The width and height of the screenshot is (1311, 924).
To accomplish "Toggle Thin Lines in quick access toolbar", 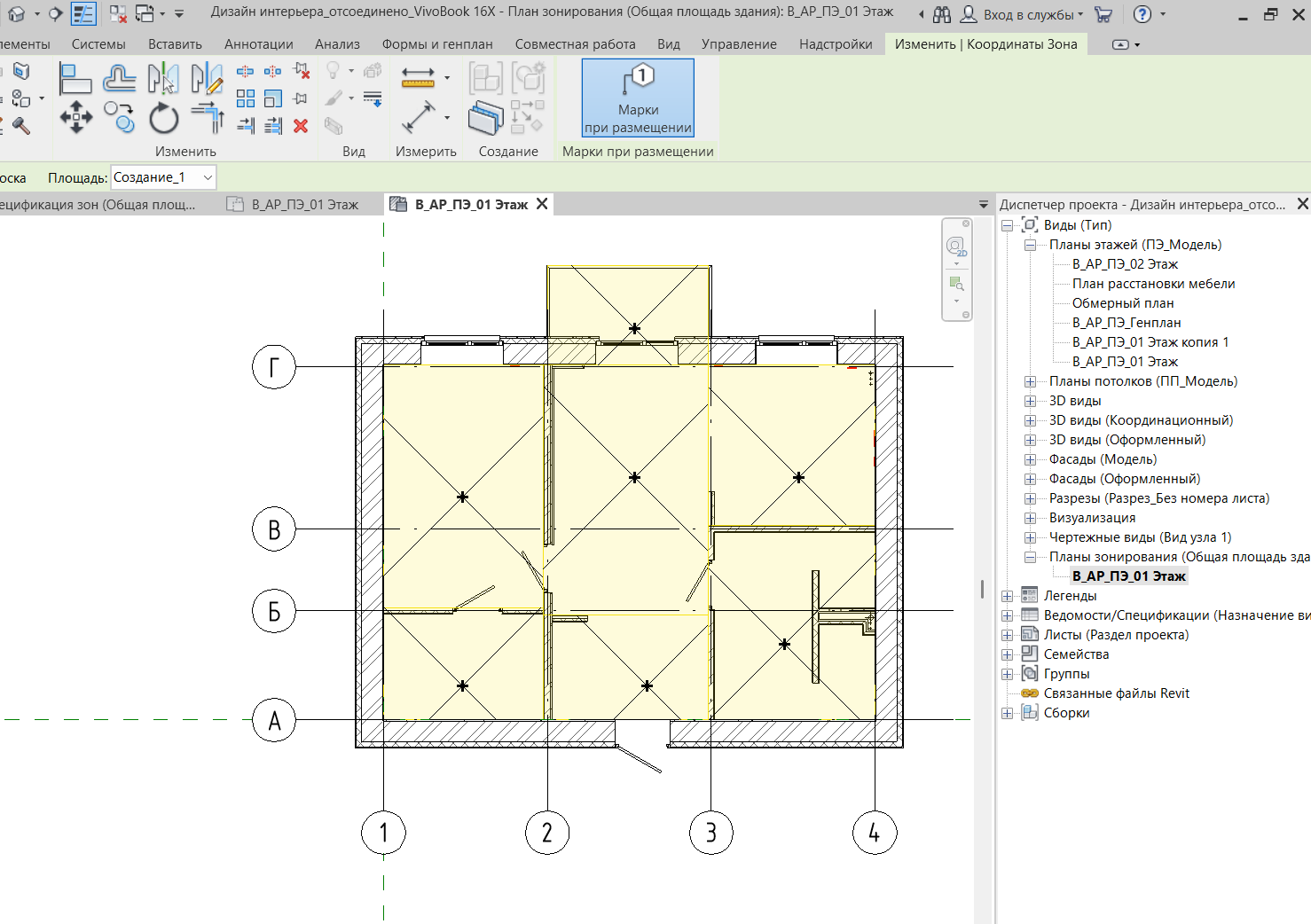I will click(83, 14).
